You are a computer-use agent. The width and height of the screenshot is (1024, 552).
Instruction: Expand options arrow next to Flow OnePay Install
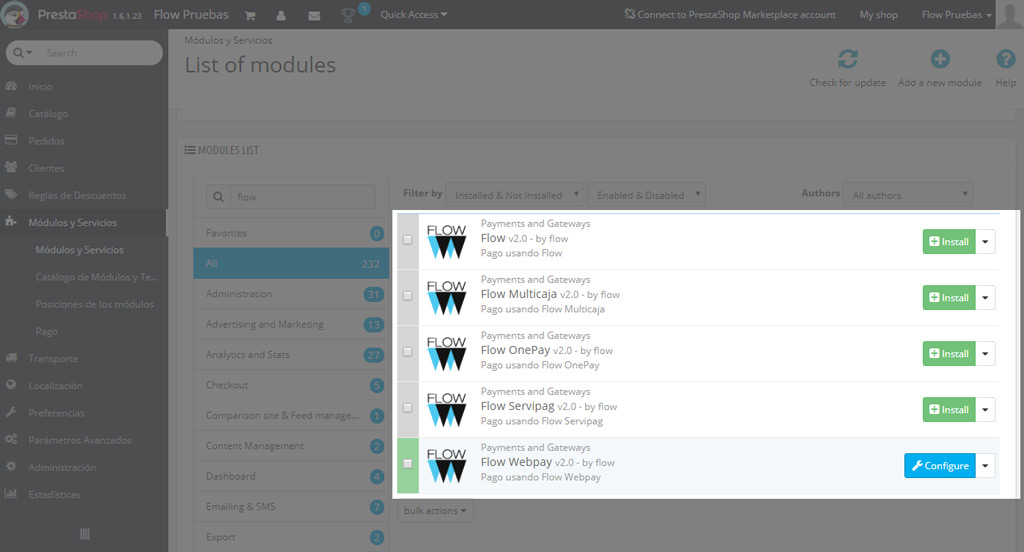[x=985, y=353]
